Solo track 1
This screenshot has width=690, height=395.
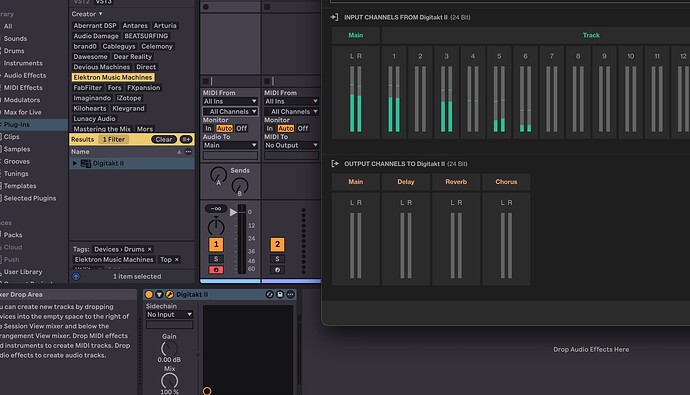[x=216, y=259]
